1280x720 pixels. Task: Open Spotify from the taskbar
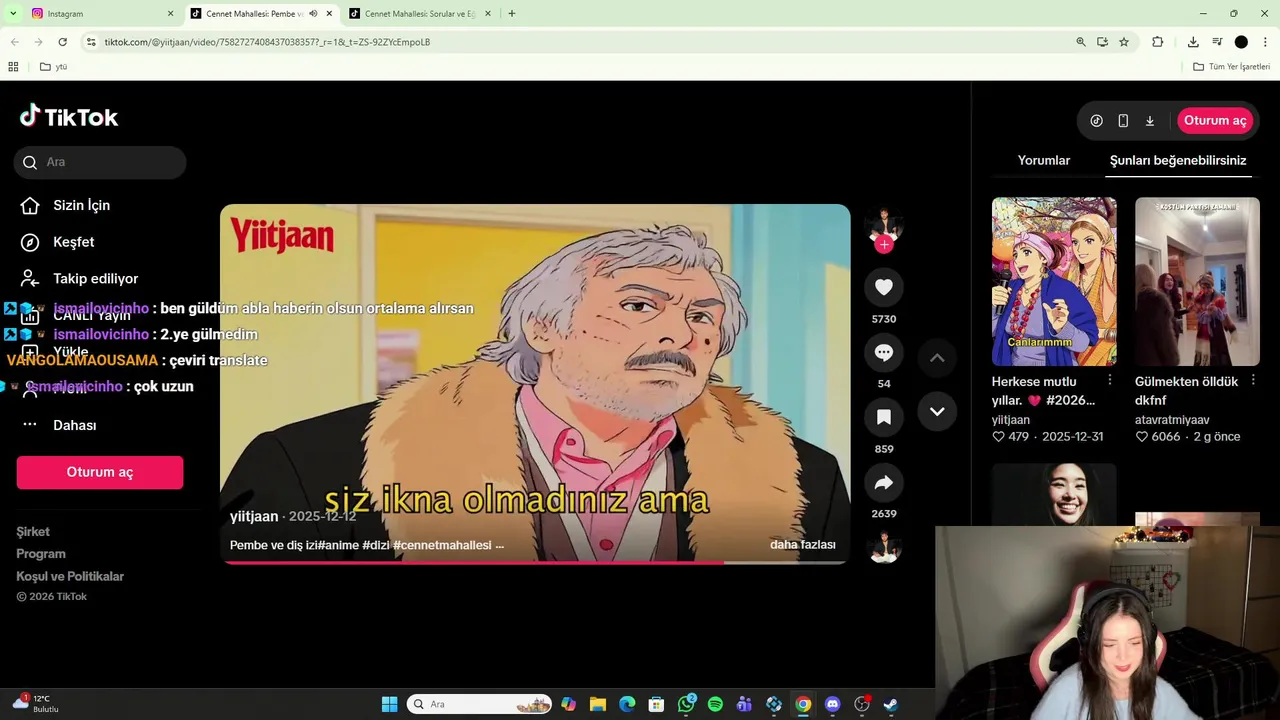(x=715, y=704)
